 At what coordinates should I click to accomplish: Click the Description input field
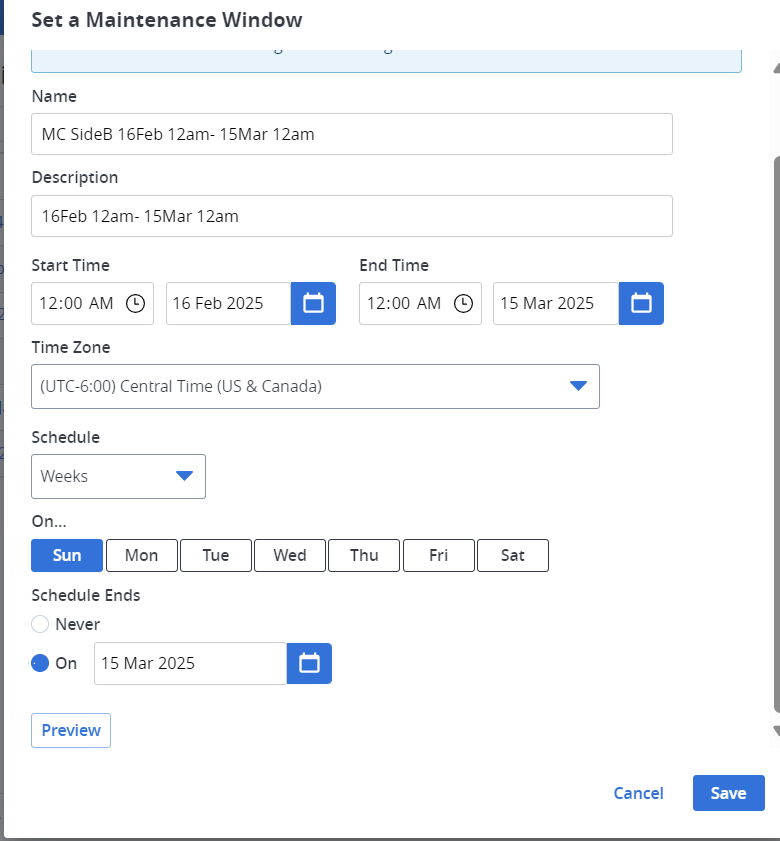tap(351, 216)
